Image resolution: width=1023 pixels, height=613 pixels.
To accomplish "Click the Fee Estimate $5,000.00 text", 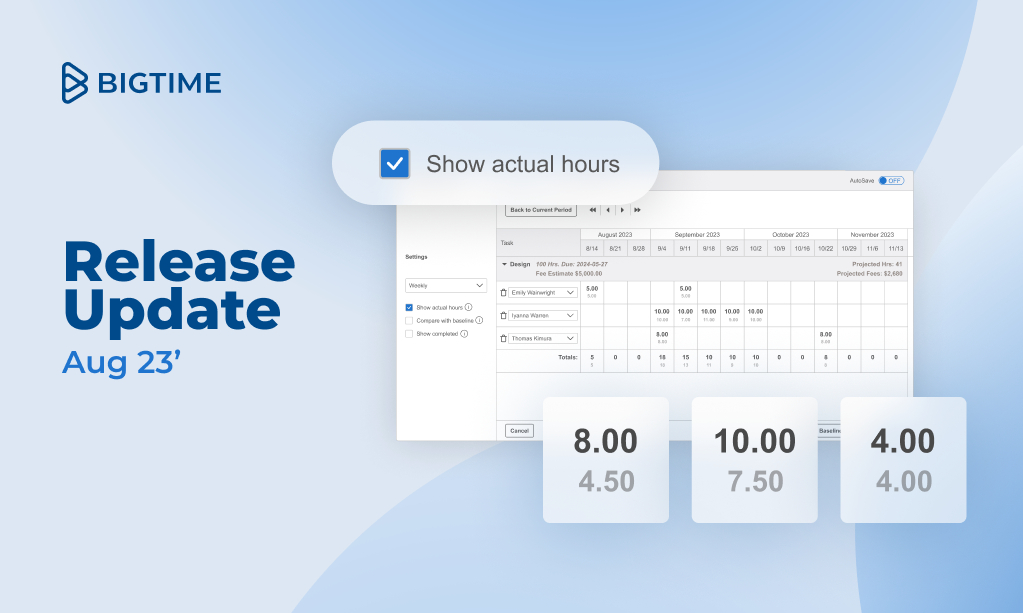I will 569,274.
